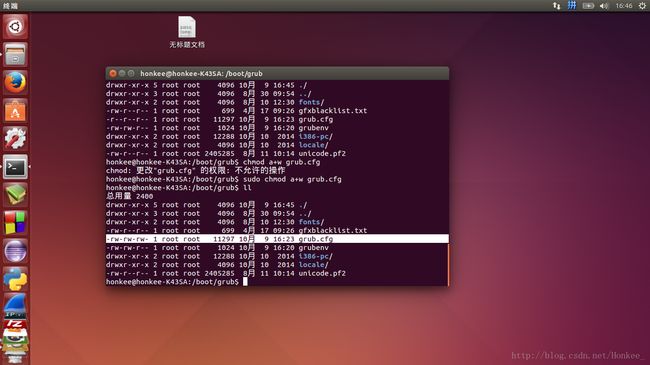The height and width of the screenshot is (365, 650).
Task: Launch the Python icon in dock
Action: (15, 279)
